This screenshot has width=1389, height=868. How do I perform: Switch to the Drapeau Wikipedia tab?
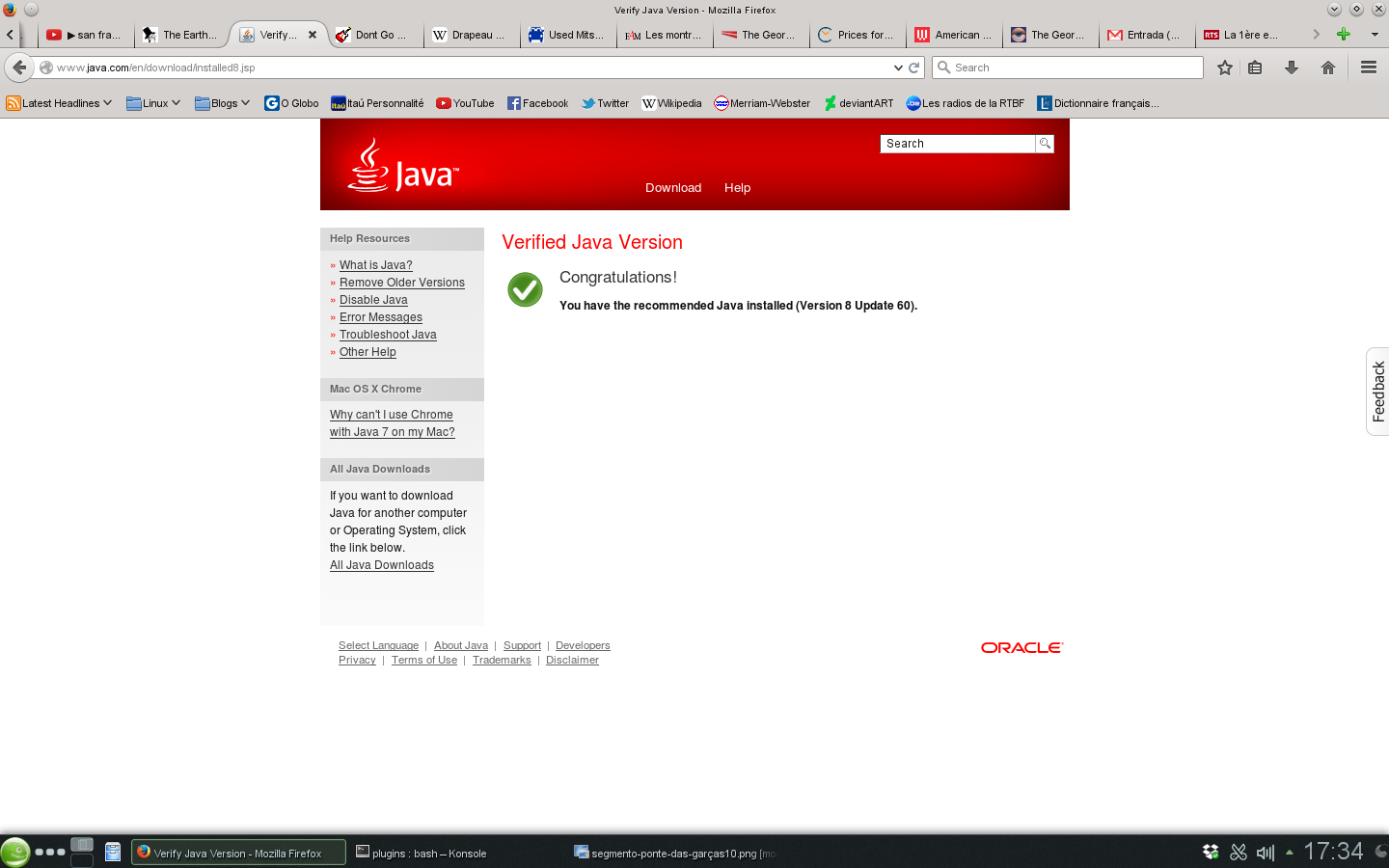pos(469,35)
